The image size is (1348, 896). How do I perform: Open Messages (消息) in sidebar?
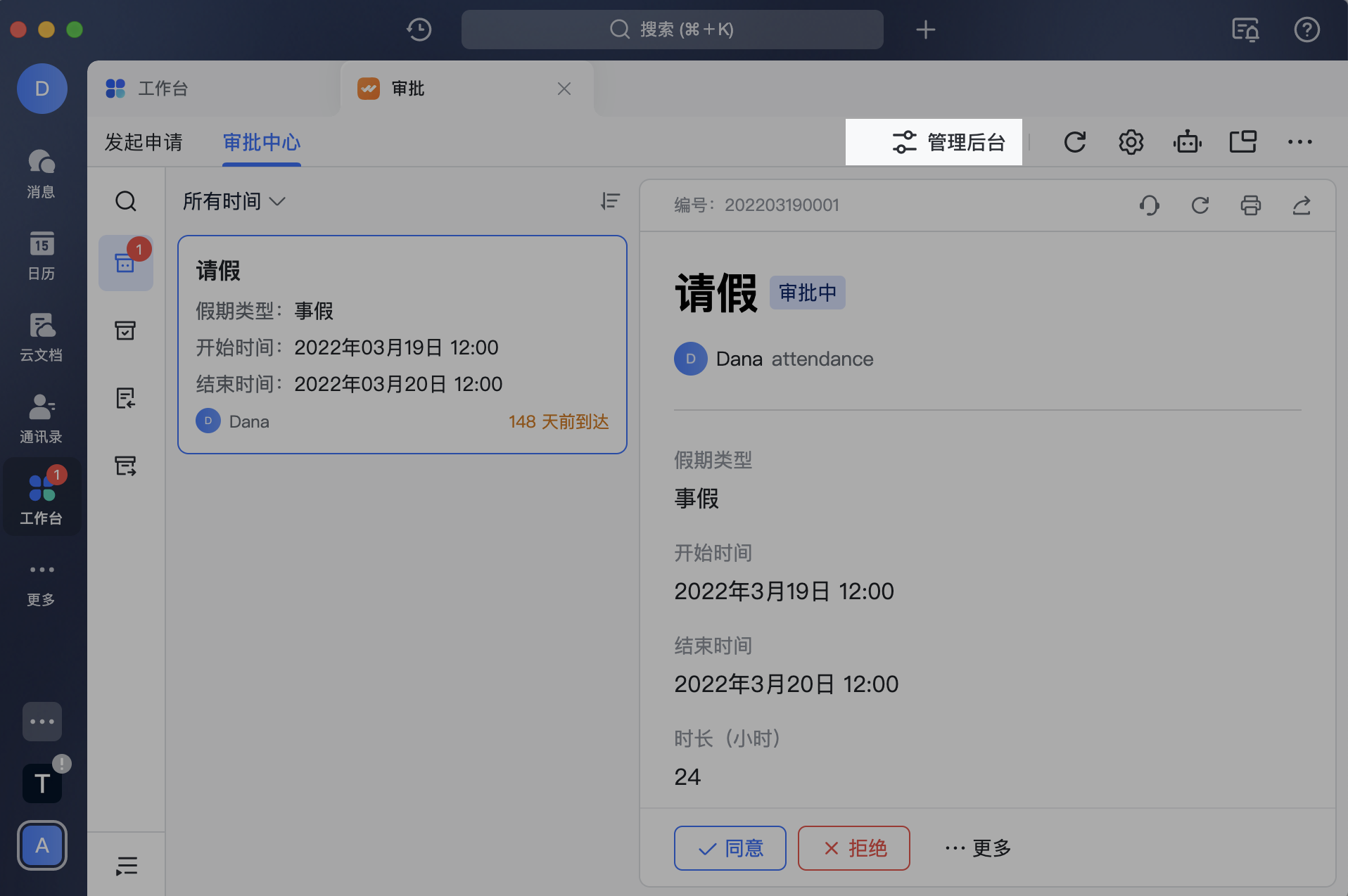pos(42,173)
